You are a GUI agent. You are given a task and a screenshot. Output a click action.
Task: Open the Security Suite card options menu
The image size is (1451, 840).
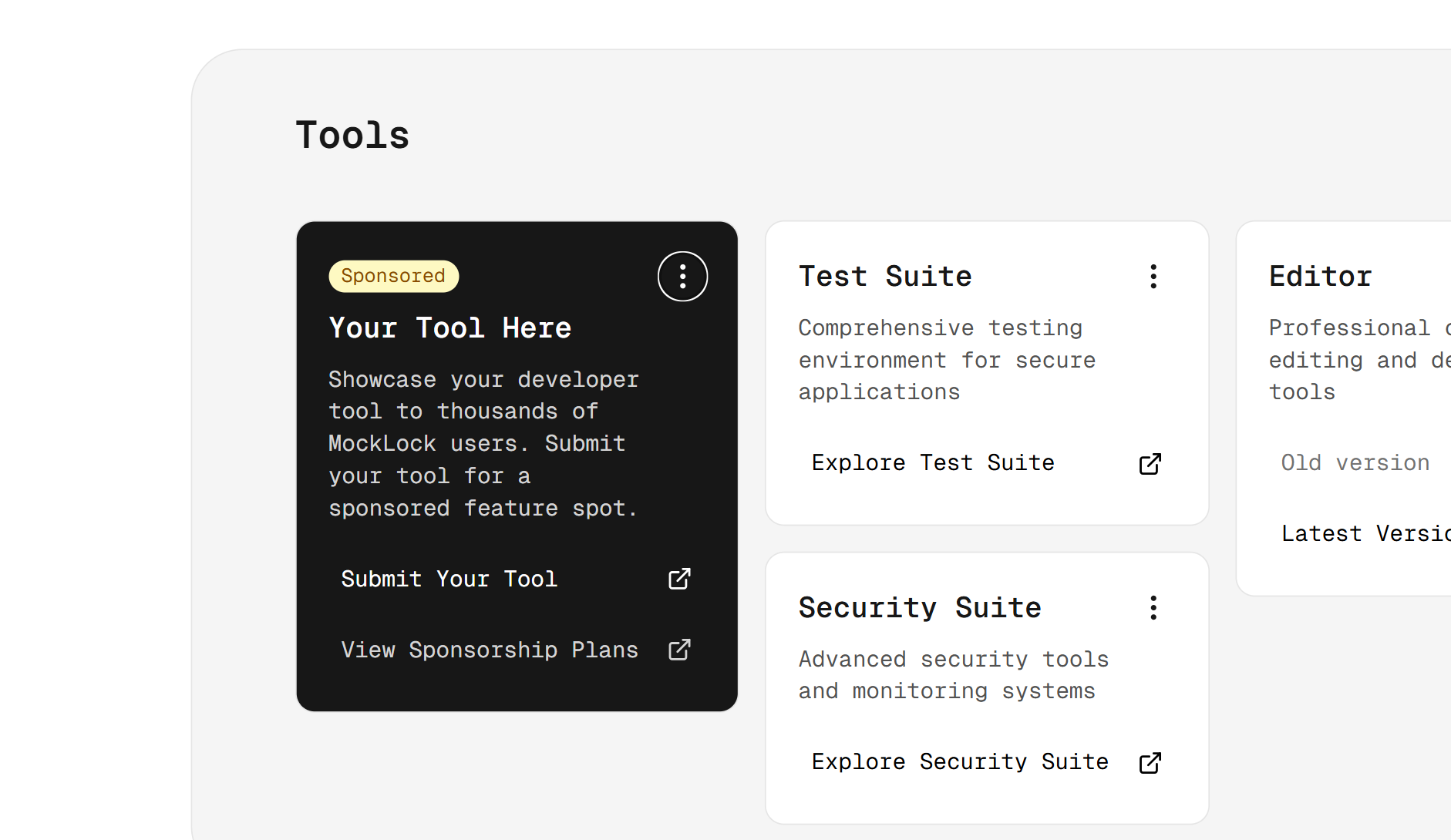pyautogui.click(x=1153, y=608)
